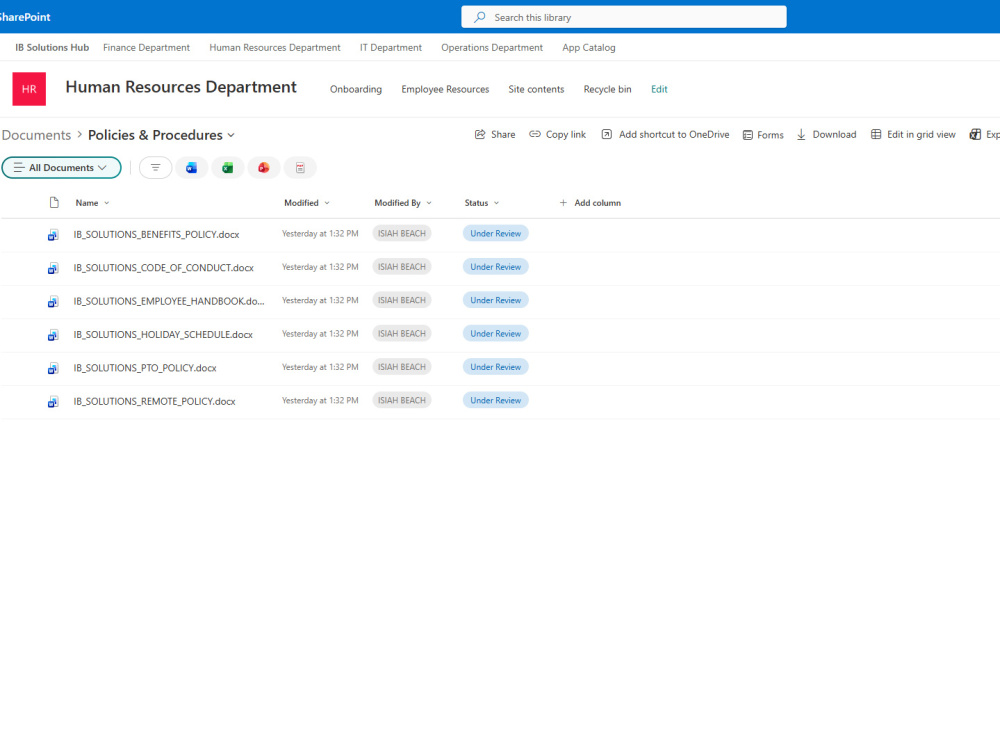Image resolution: width=1000 pixels, height=751 pixels.
Task: Go to Employee Resources navigation item
Action: click(445, 89)
